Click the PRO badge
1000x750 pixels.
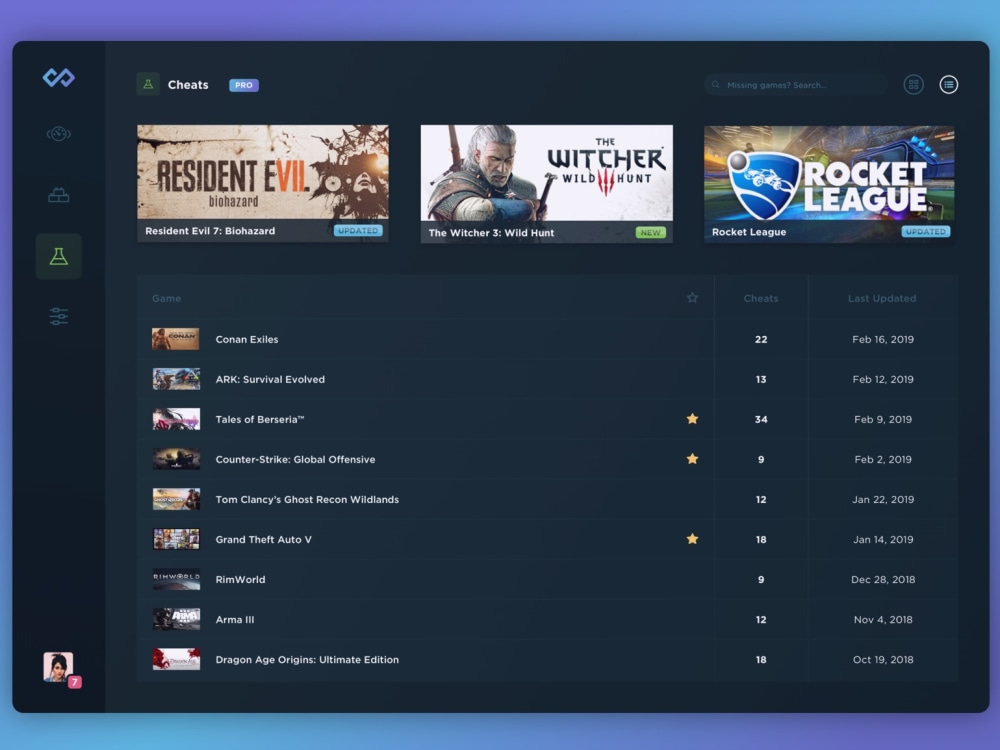pos(244,85)
